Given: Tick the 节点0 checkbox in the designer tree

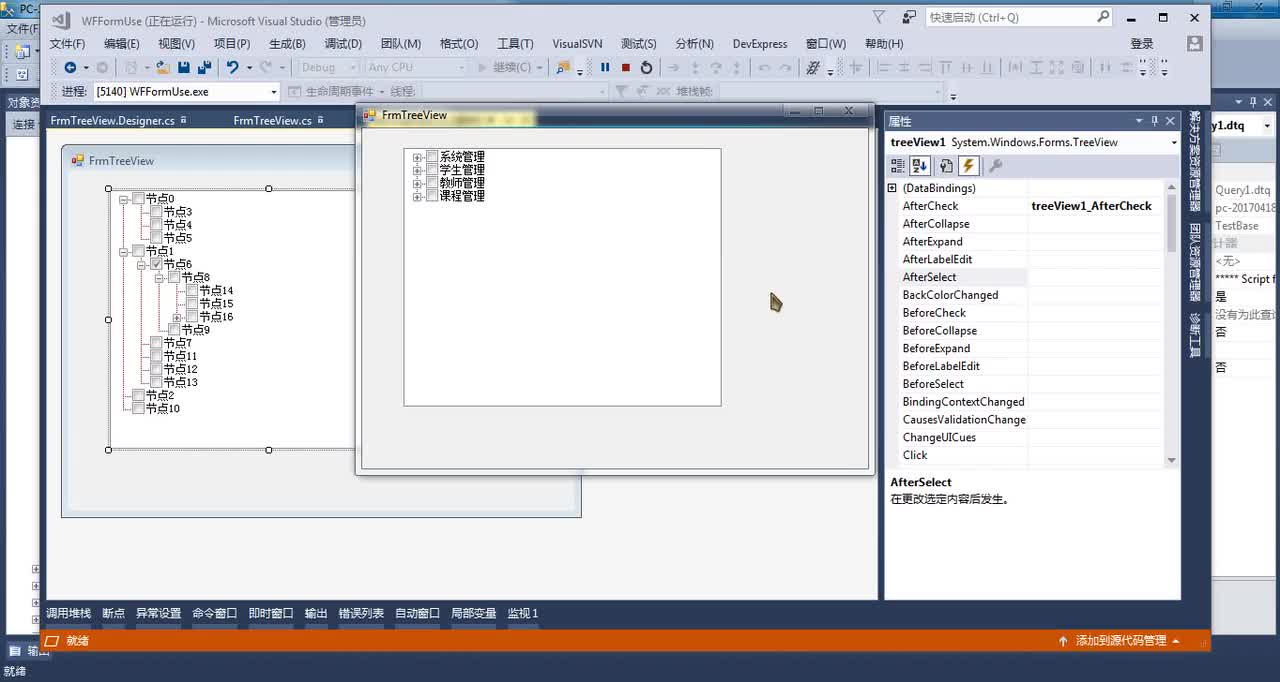Looking at the screenshot, I should point(138,199).
